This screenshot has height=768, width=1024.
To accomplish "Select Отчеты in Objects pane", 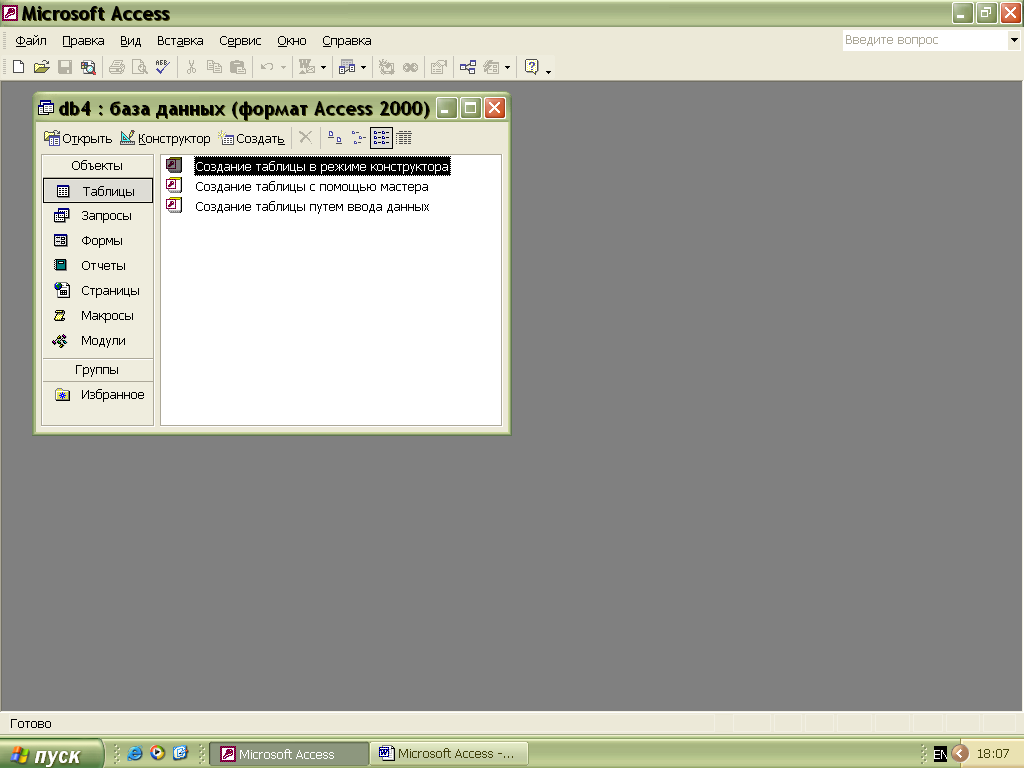I will pos(98,265).
